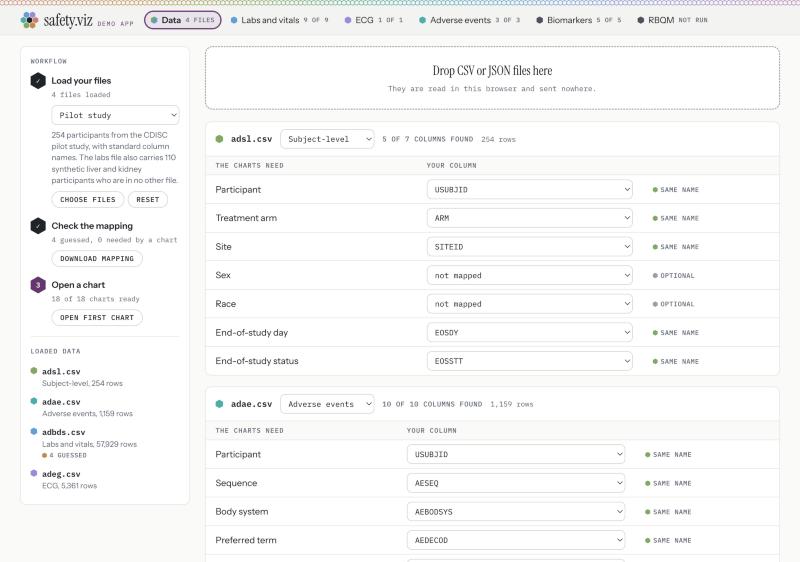Screen dimensions: 800x562
Task: Go to the ECG tab
Action: (x=373, y=20)
